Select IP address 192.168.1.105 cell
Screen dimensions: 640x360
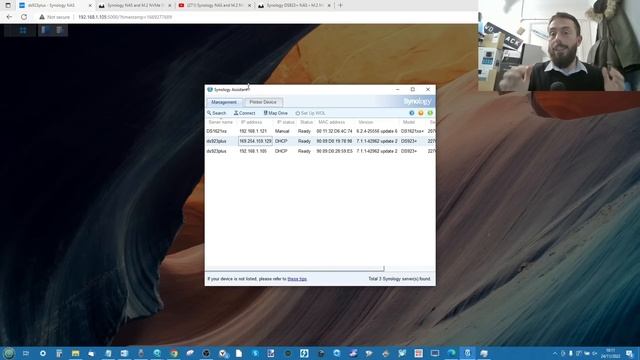pos(253,151)
